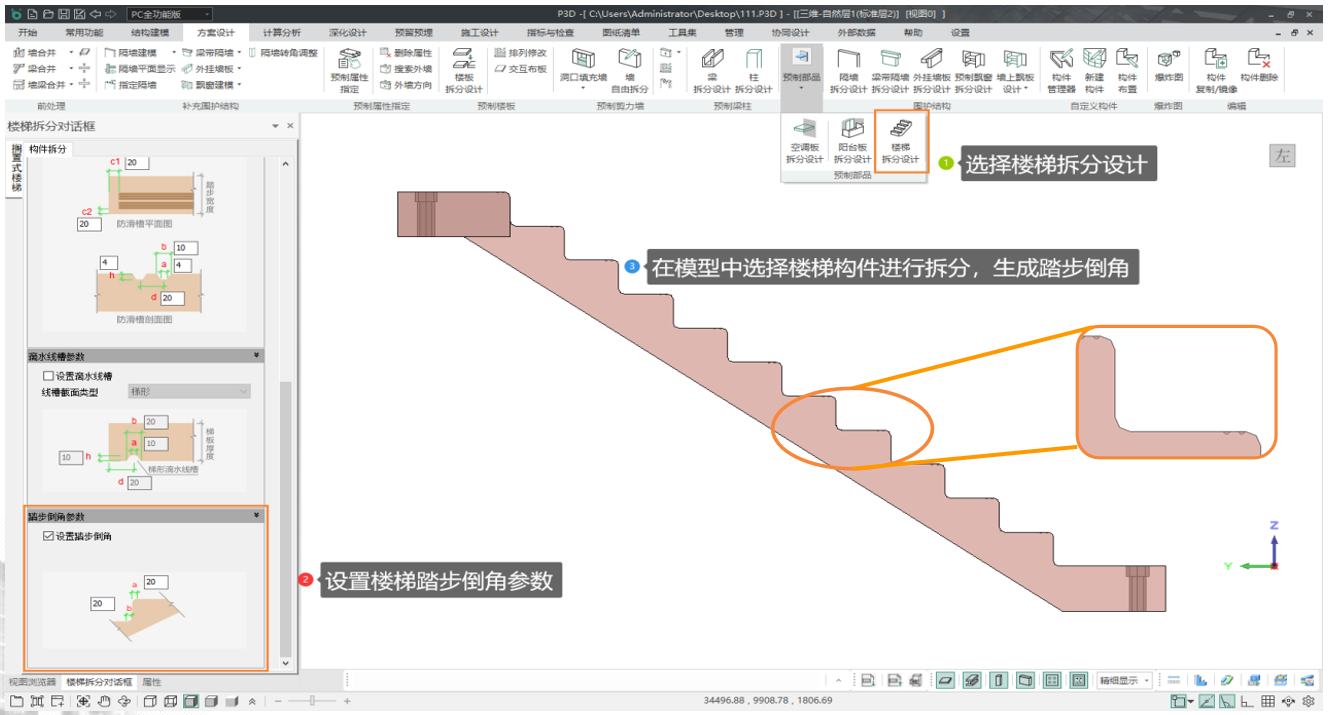Switch to 属性 panel tab
Image resolution: width=1329 pixels, height=715 pixels.
pos(151,681)
